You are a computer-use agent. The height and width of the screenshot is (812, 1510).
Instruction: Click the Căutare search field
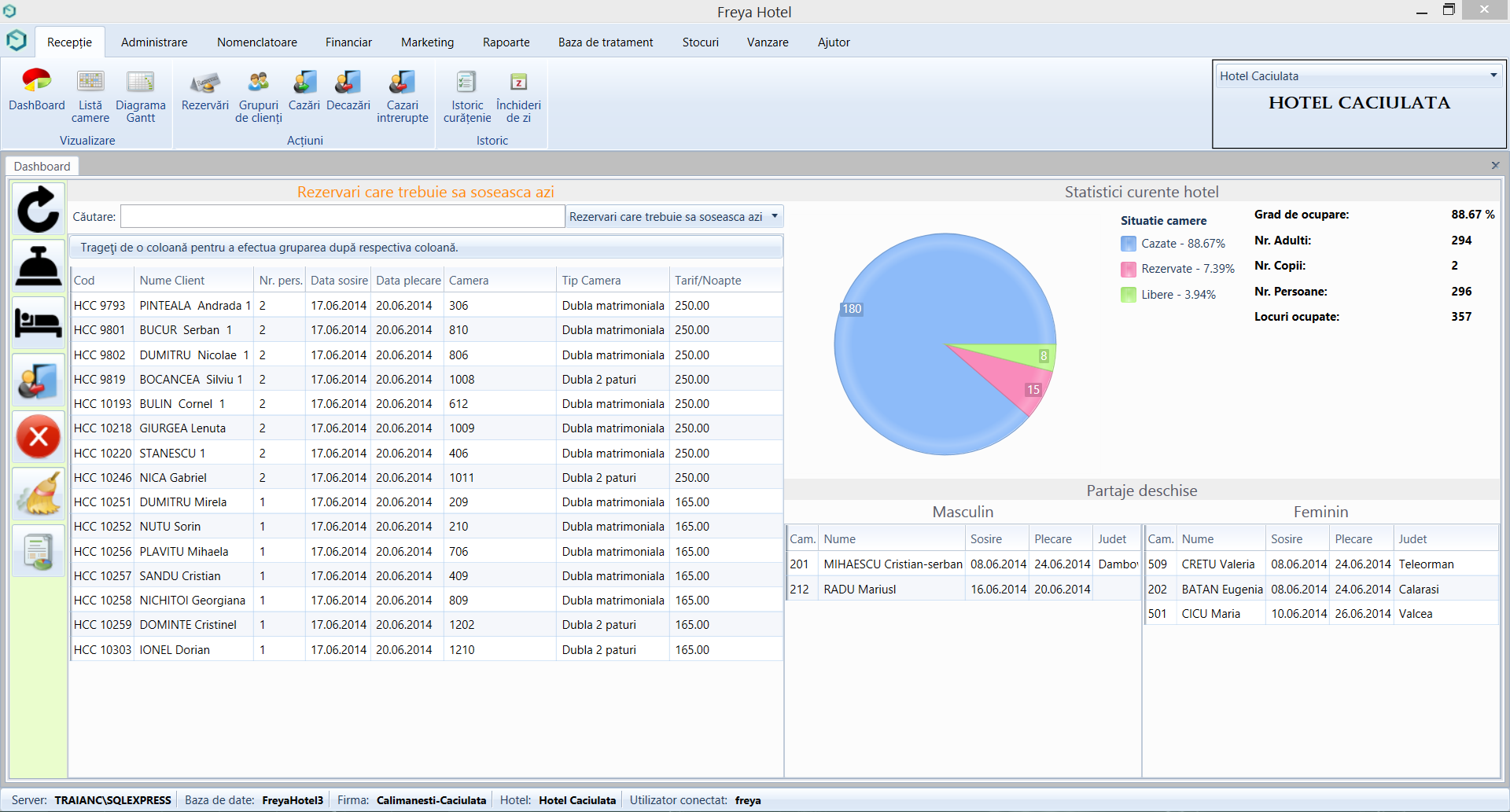click(342, 217)
